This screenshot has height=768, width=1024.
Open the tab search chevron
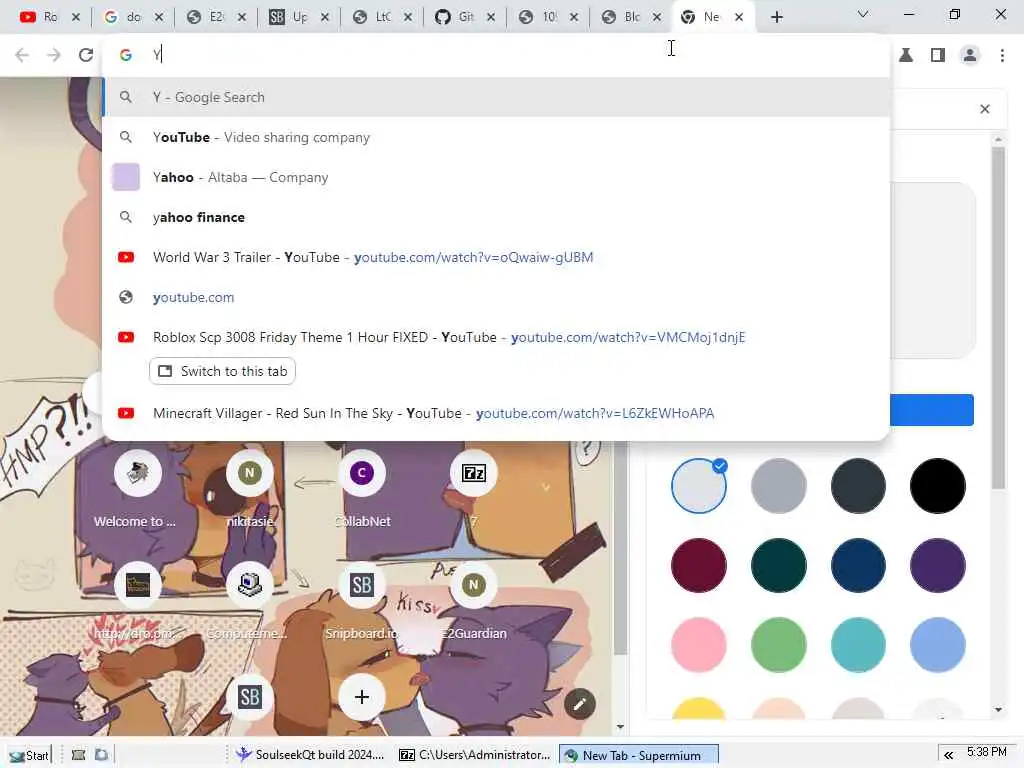[x=863, y=14]
